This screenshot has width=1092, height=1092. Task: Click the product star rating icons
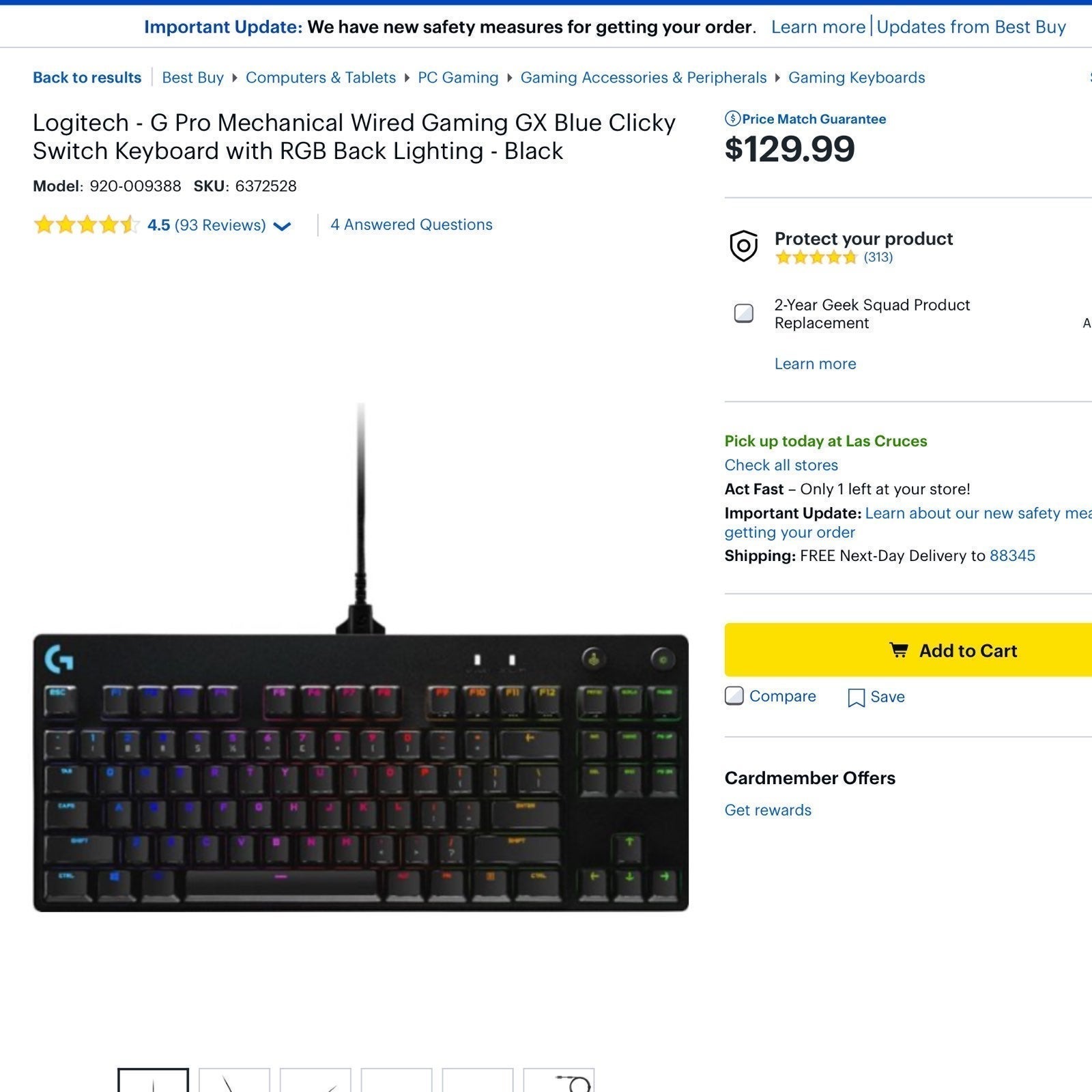86,225
